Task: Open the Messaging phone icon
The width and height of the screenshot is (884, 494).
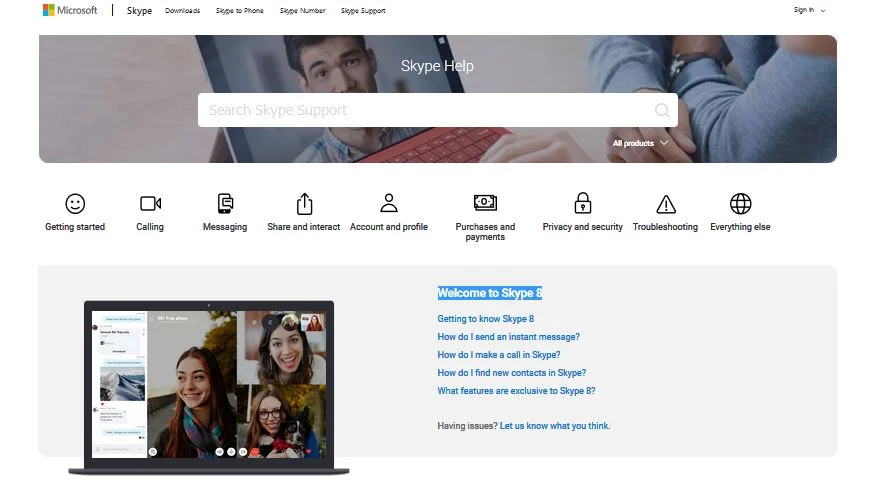Action: pos(225,204)
